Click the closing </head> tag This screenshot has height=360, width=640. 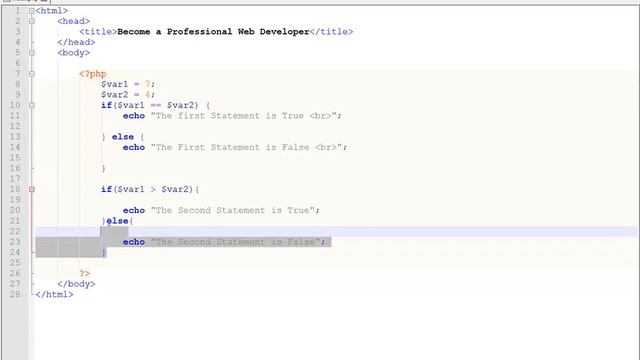click(x=76, y=42)
